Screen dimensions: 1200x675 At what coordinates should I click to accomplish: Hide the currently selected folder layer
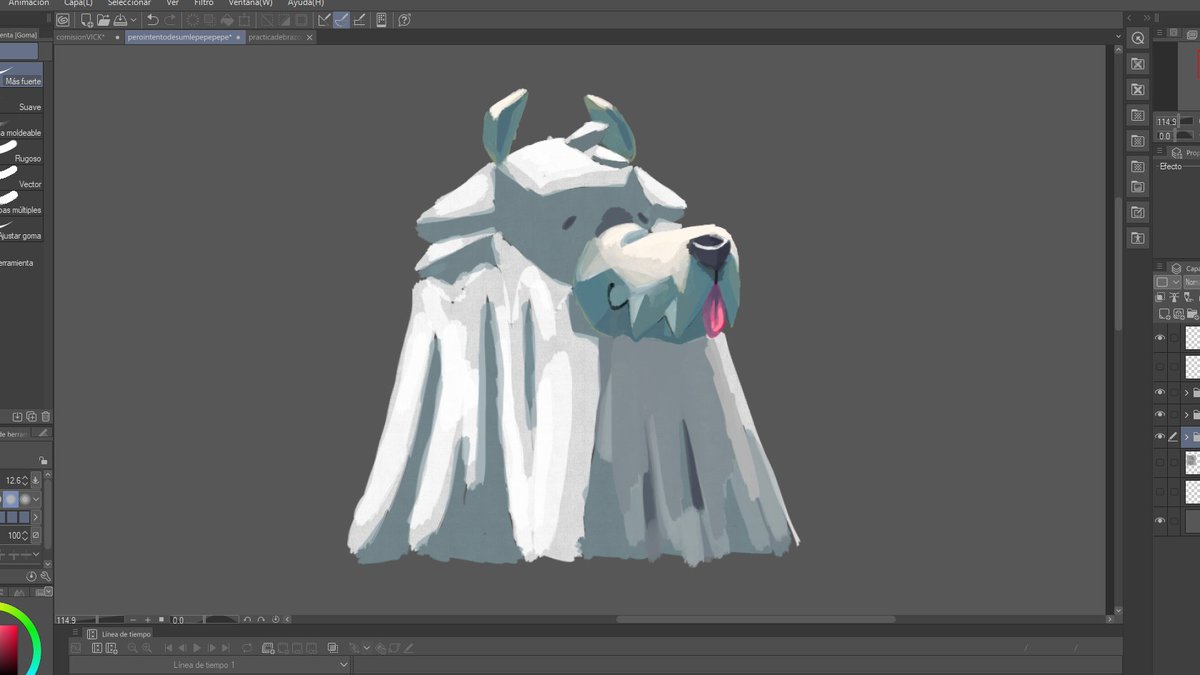tap(1161, 437)
